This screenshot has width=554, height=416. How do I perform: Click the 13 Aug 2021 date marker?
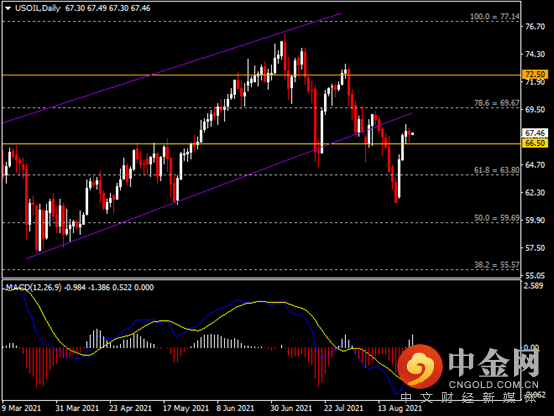400,408
